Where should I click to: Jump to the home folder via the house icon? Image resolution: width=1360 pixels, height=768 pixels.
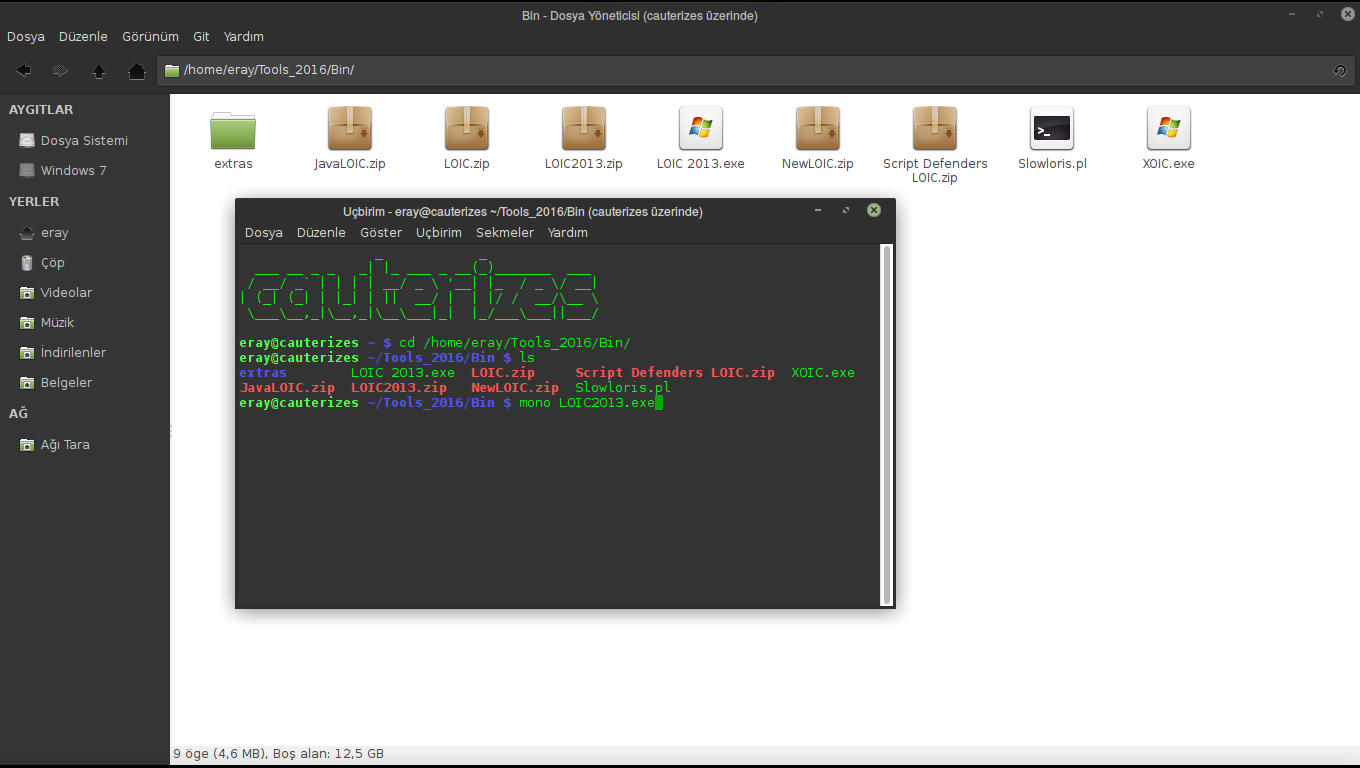(x=137, y=70)
